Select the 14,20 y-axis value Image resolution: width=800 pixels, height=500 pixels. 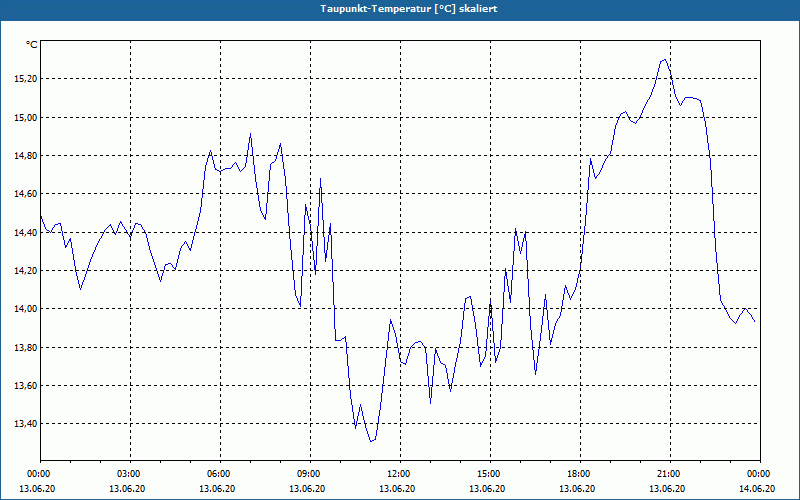point(26,271)
